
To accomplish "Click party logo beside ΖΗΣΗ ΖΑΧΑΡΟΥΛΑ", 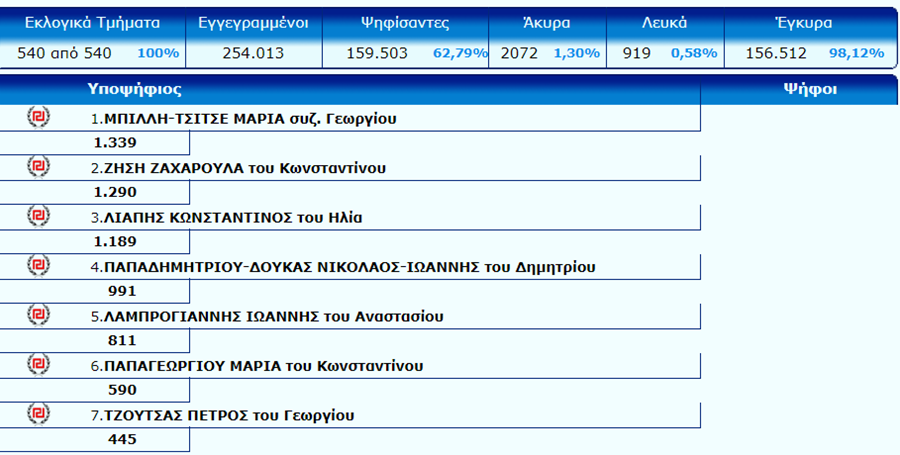I will point(38,167).
